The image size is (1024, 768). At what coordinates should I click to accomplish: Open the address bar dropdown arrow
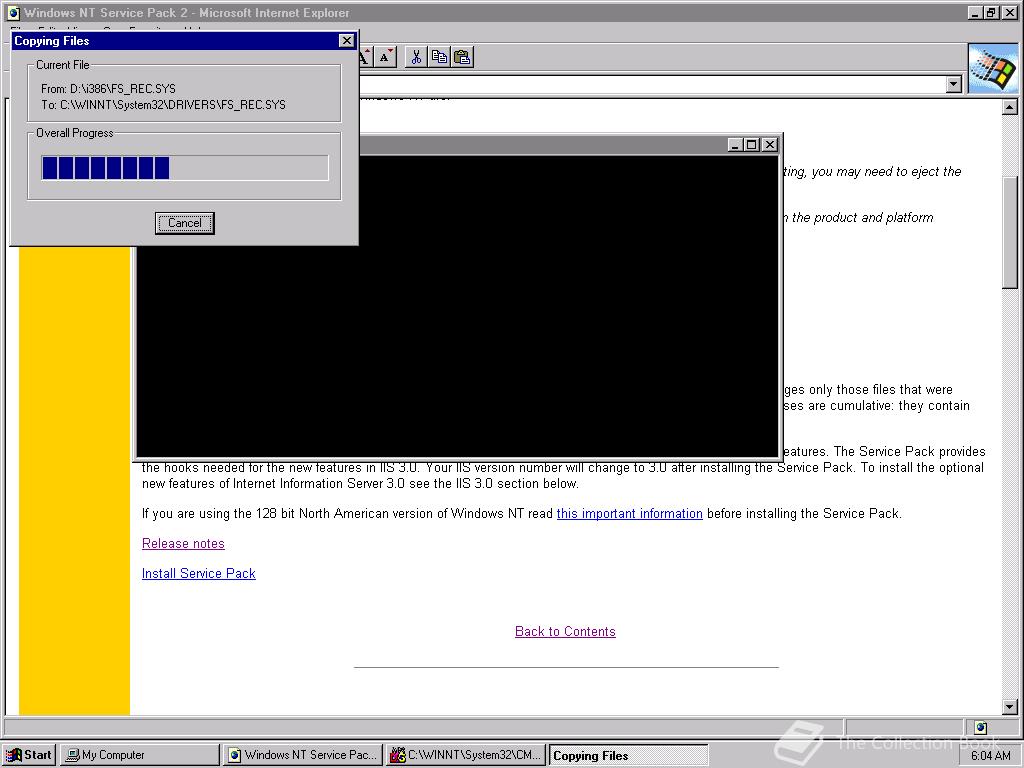(x=953, y=84)
